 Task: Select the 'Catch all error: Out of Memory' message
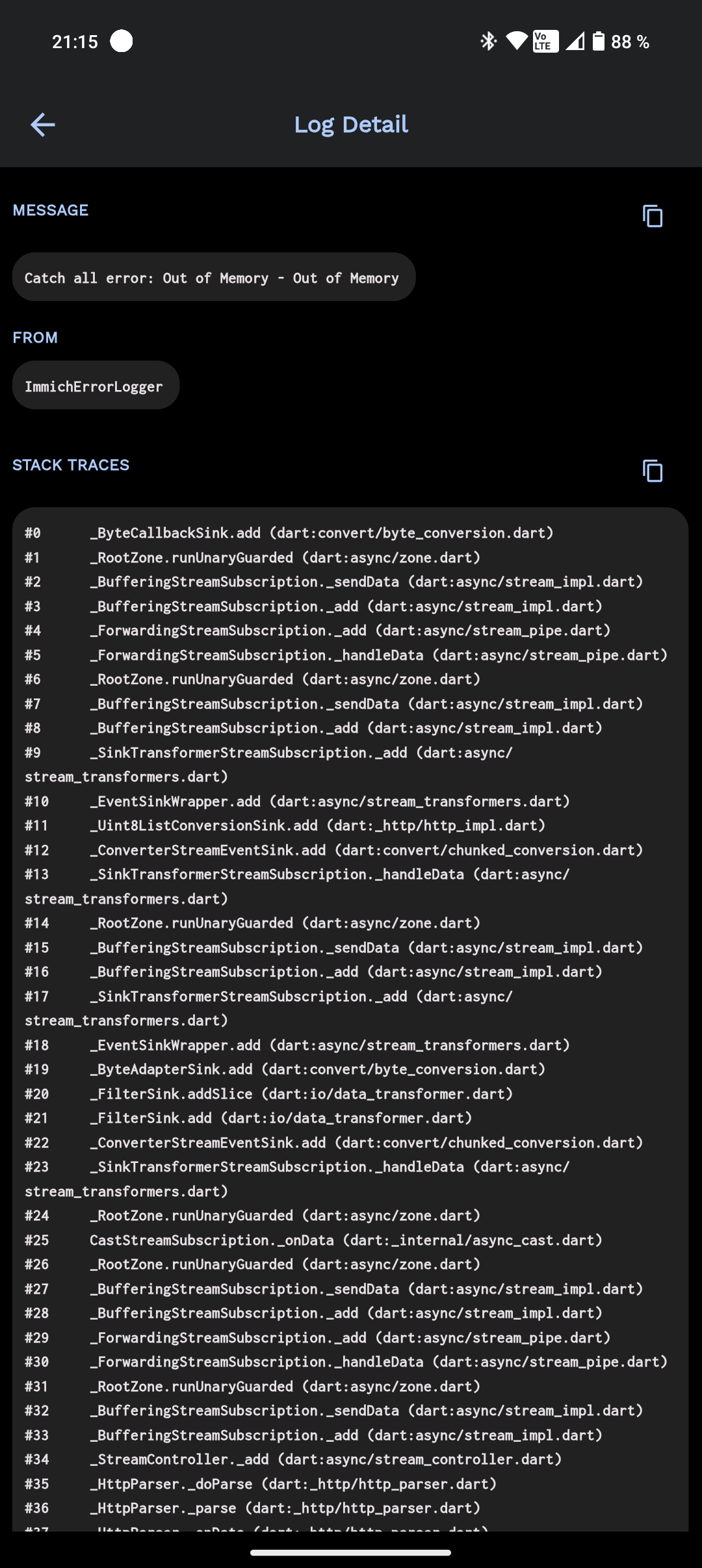[x=213, y=278]
